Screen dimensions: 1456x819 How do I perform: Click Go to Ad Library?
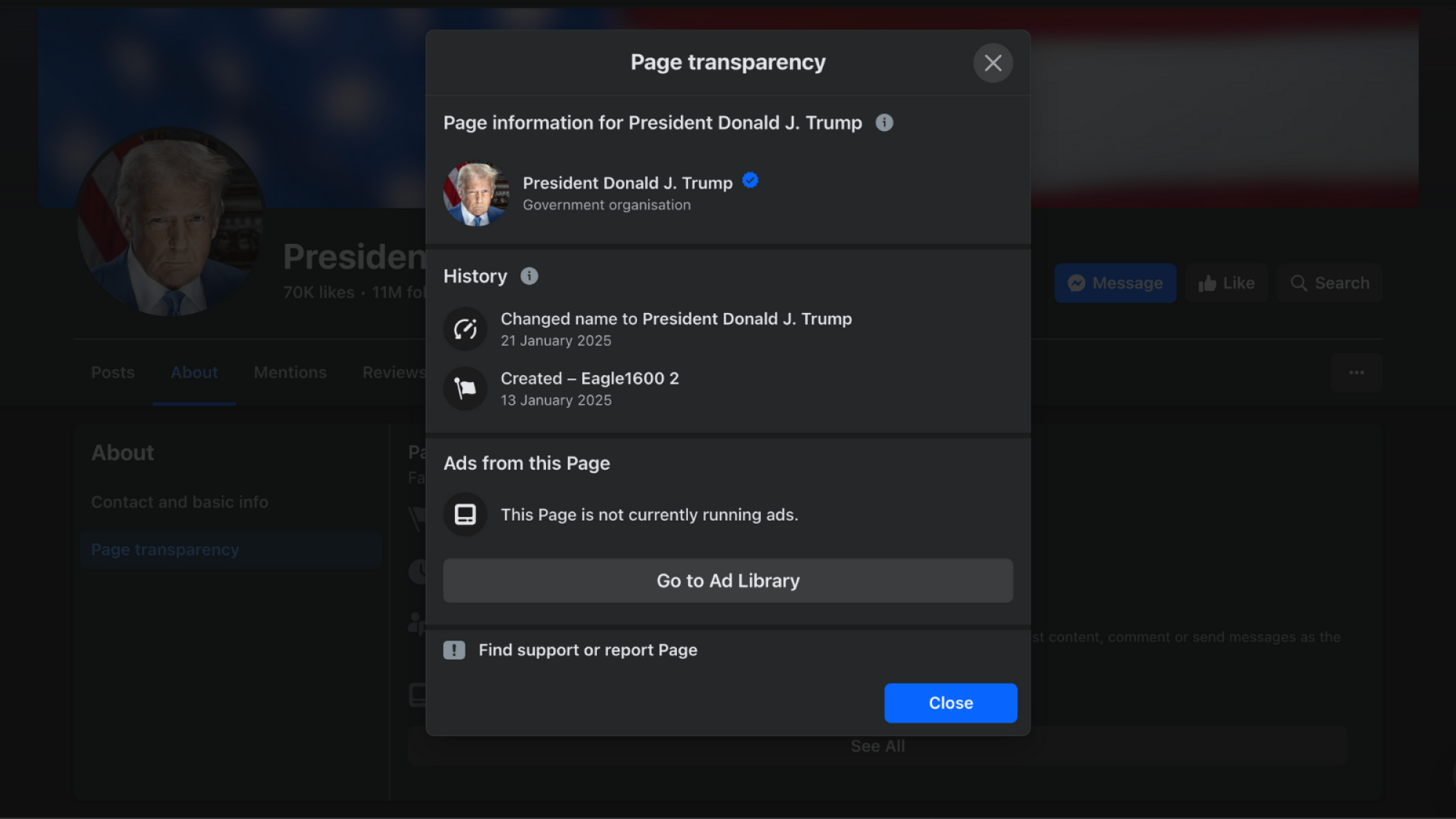click(x=728, y=580)
